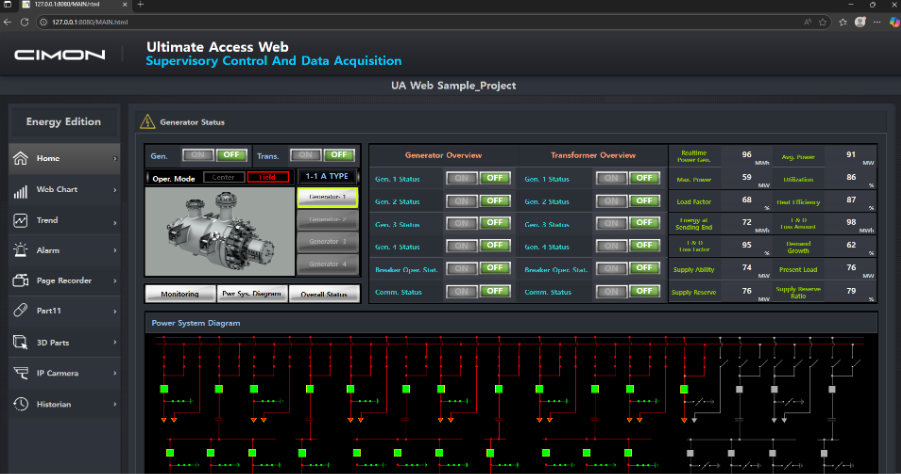Open Historian via its clock icon
Viewport: 901px width, 474px height.
(x=20, y=404)
